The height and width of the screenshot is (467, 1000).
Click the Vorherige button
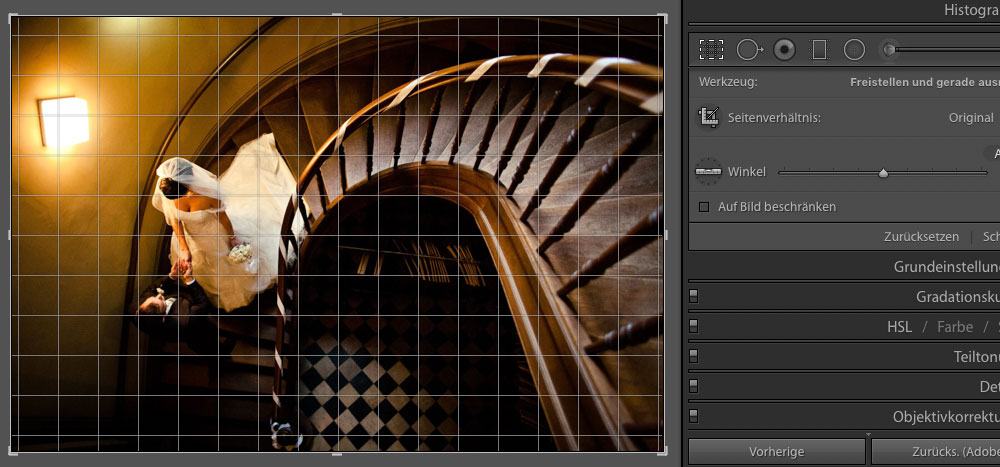pos(776,452)
